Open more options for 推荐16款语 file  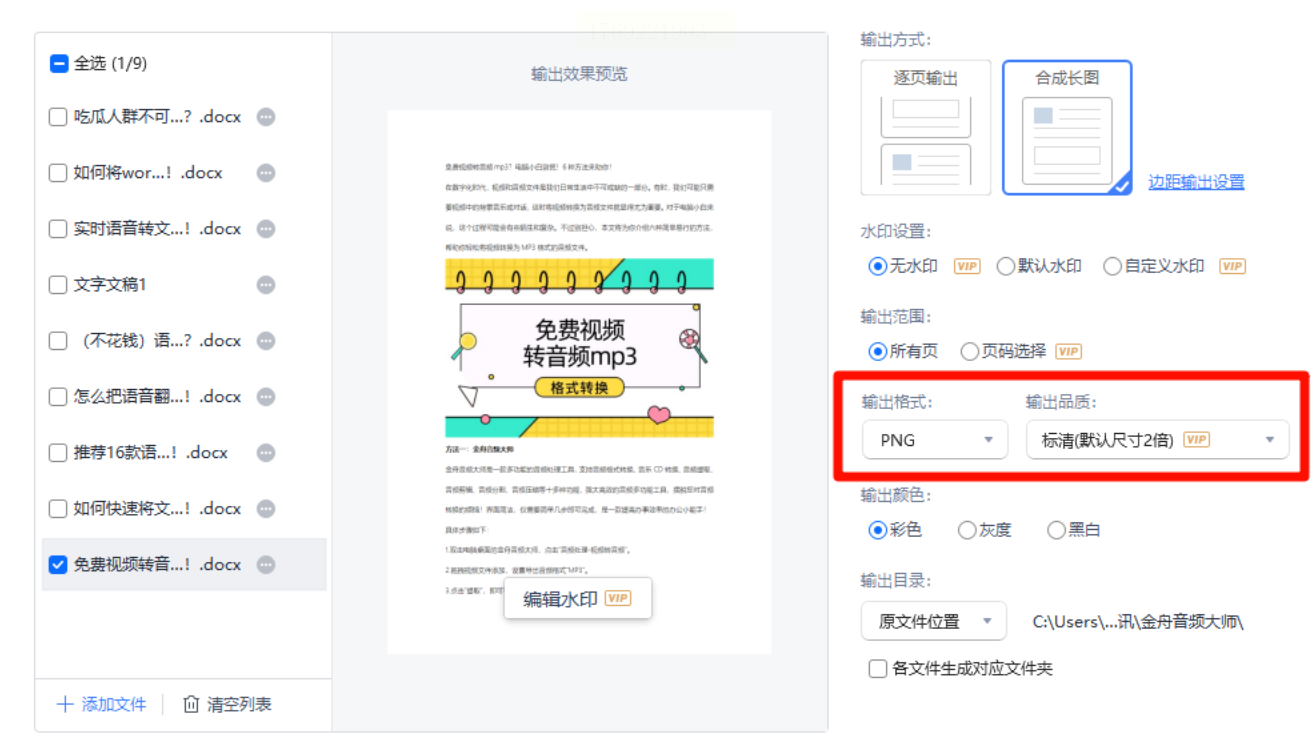click(x=266, y=453)
